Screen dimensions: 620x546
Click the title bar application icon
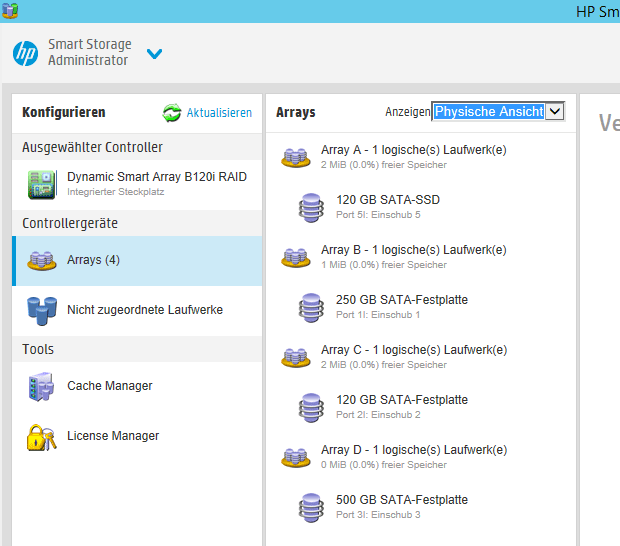tap(10, 11)
